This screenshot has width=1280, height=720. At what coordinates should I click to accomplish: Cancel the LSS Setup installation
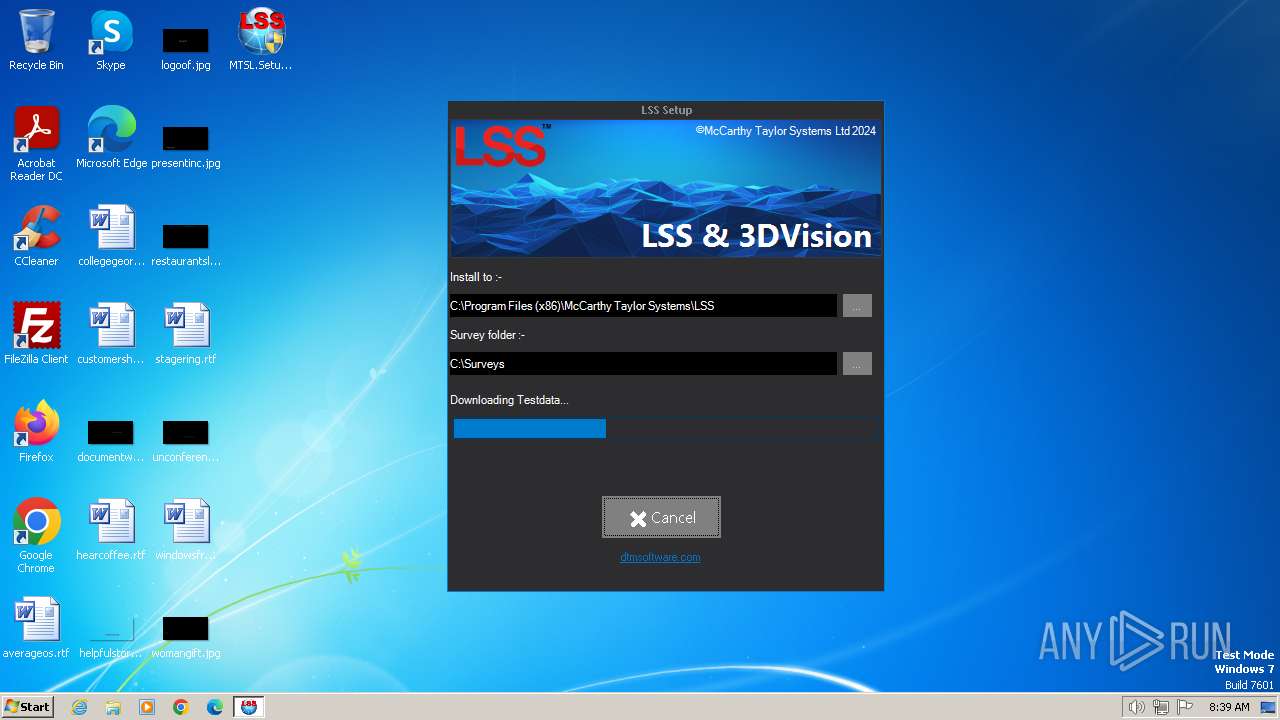[x=661, y=517]
